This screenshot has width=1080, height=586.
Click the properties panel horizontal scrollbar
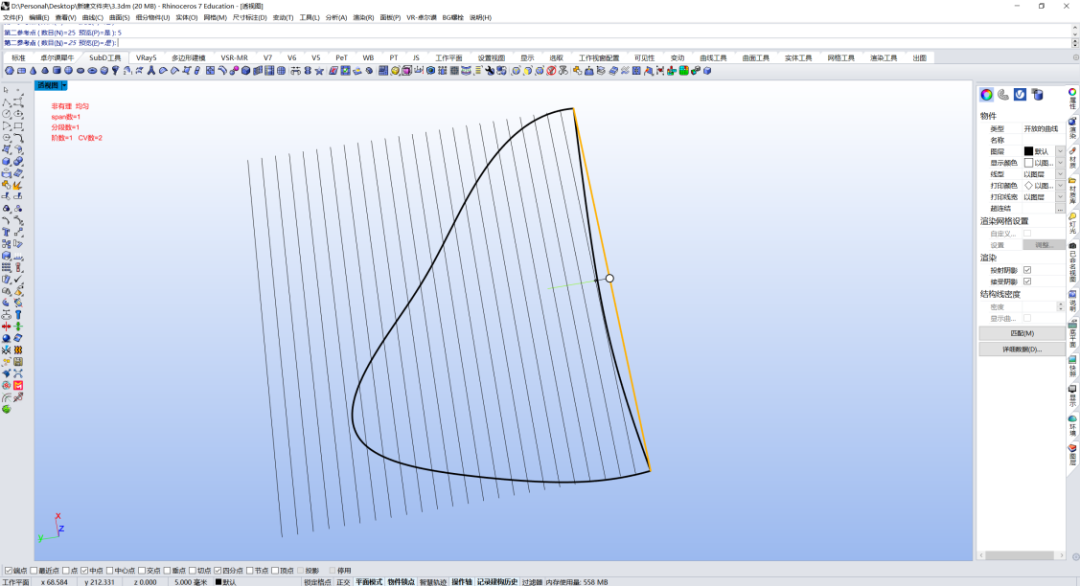(1022, 555)
